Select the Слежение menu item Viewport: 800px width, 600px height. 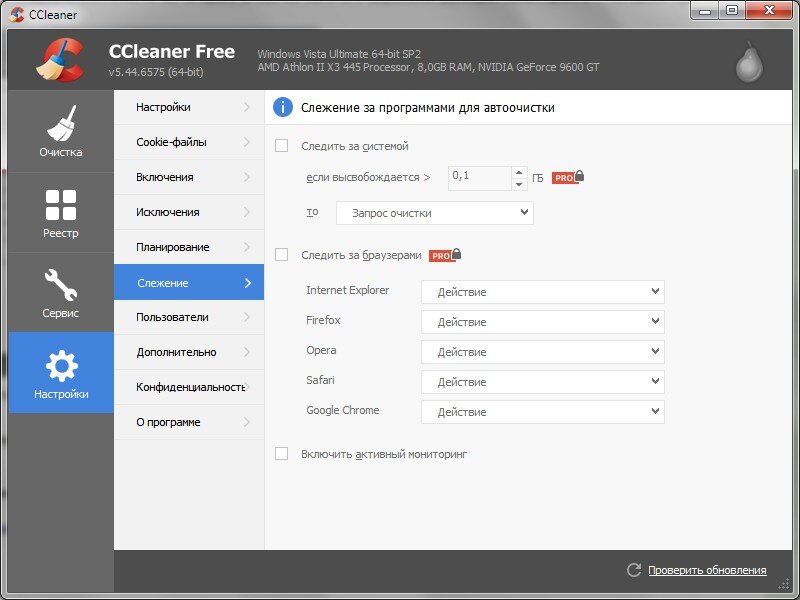coord(189,282)
